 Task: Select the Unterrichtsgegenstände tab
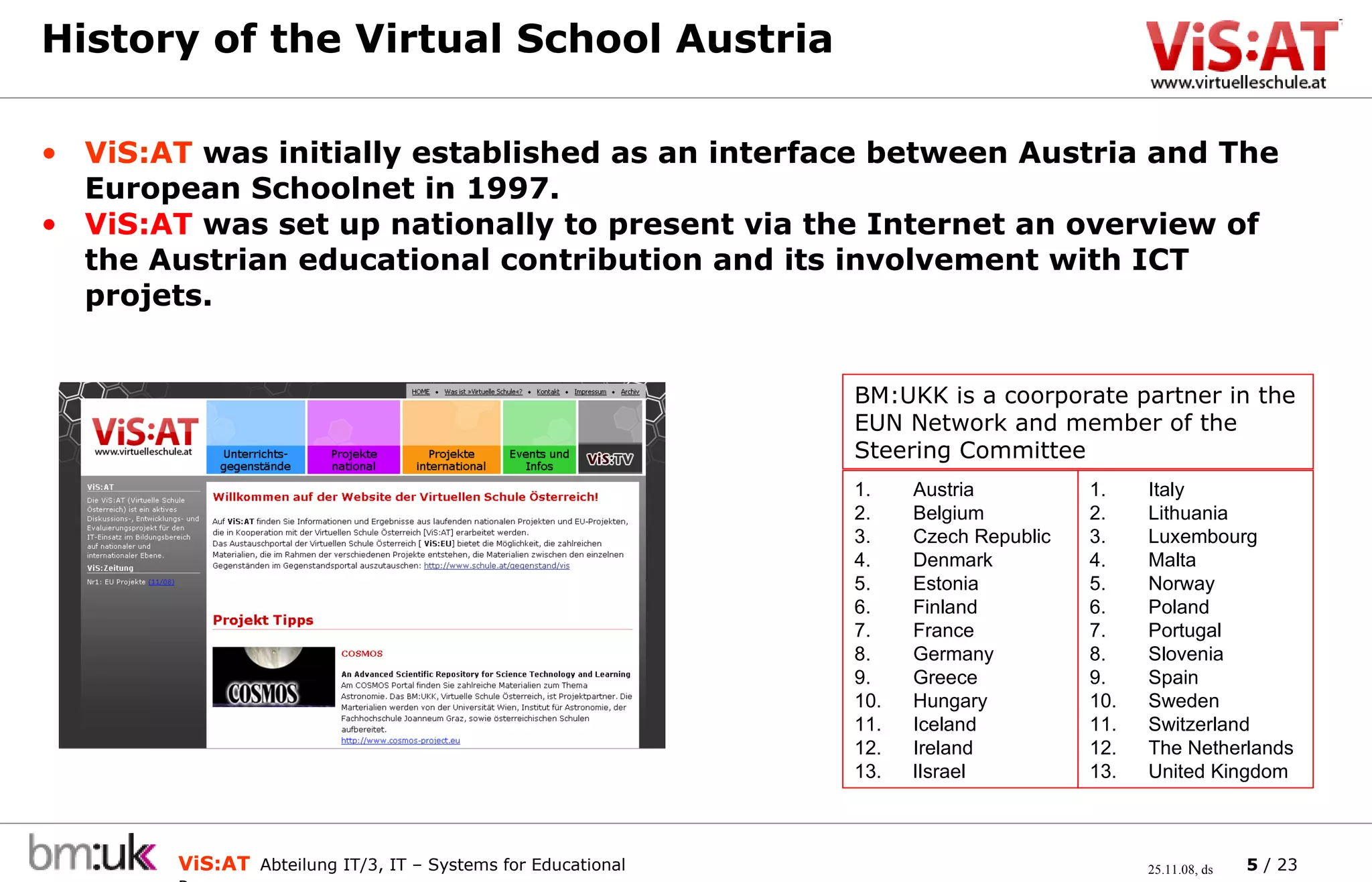(x=255, y=437)
